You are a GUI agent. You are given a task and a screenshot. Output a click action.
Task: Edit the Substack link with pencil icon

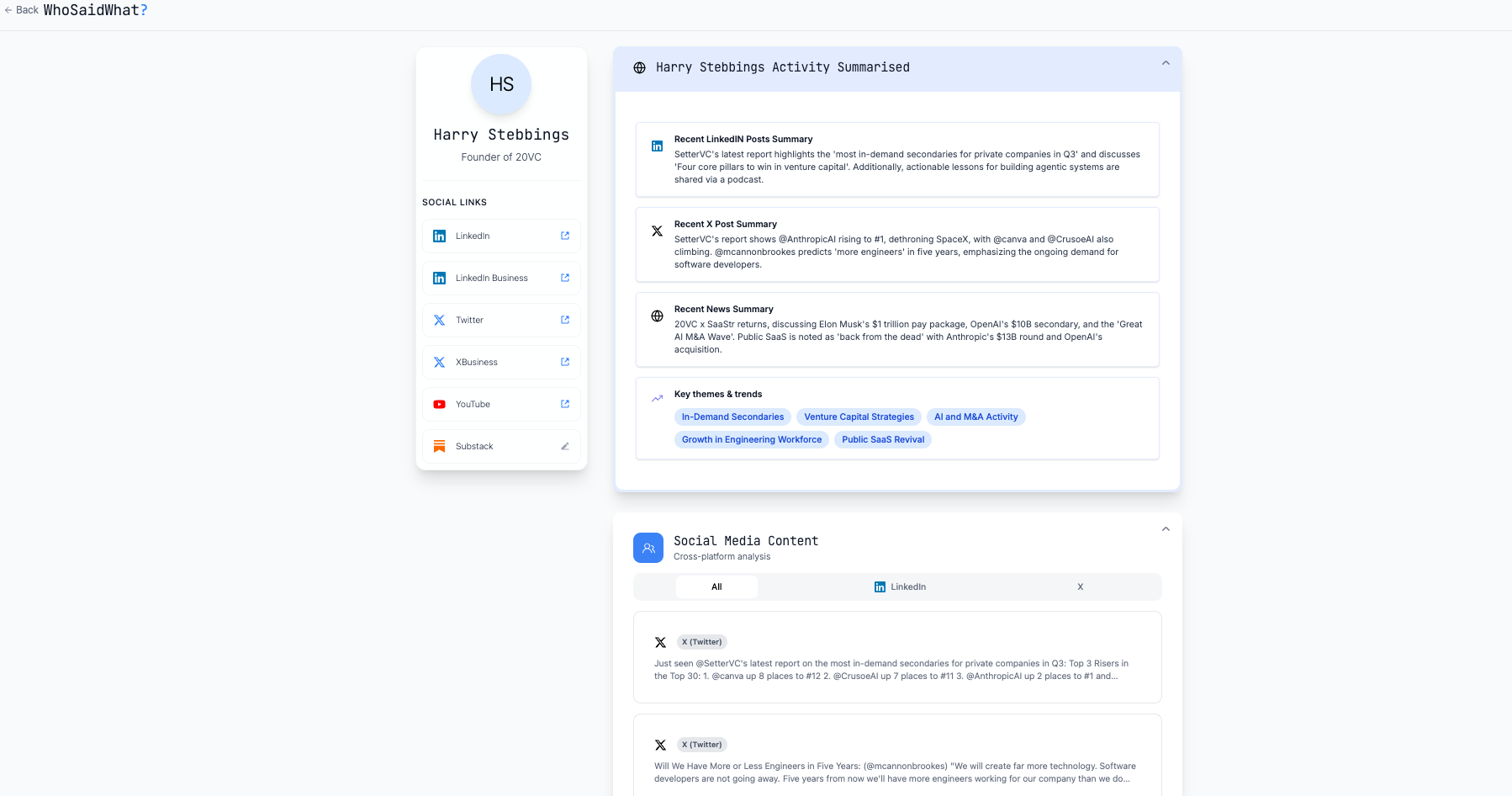point(565,446)
